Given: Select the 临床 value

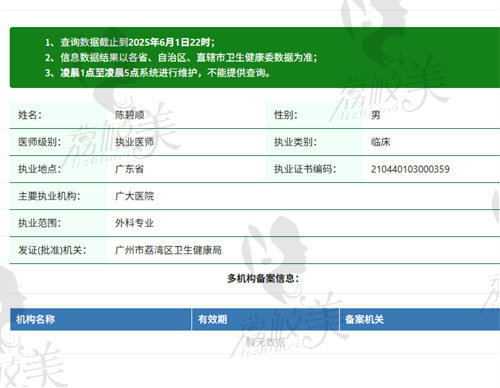Looking at the screenshot, I should click(x=380, y=142).
